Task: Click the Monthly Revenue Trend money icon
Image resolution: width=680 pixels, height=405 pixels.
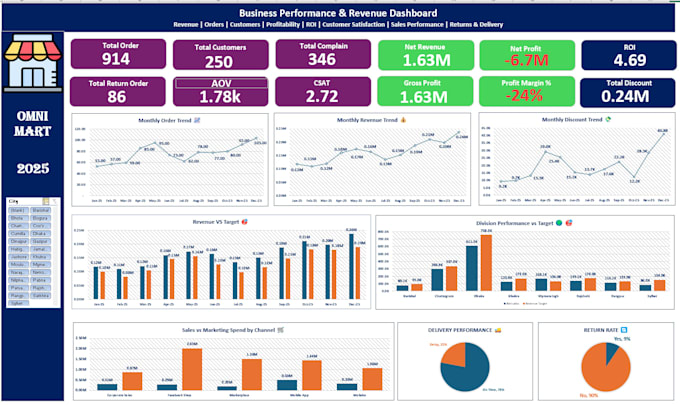Action: pyautogui.click(x=403, y=120)
